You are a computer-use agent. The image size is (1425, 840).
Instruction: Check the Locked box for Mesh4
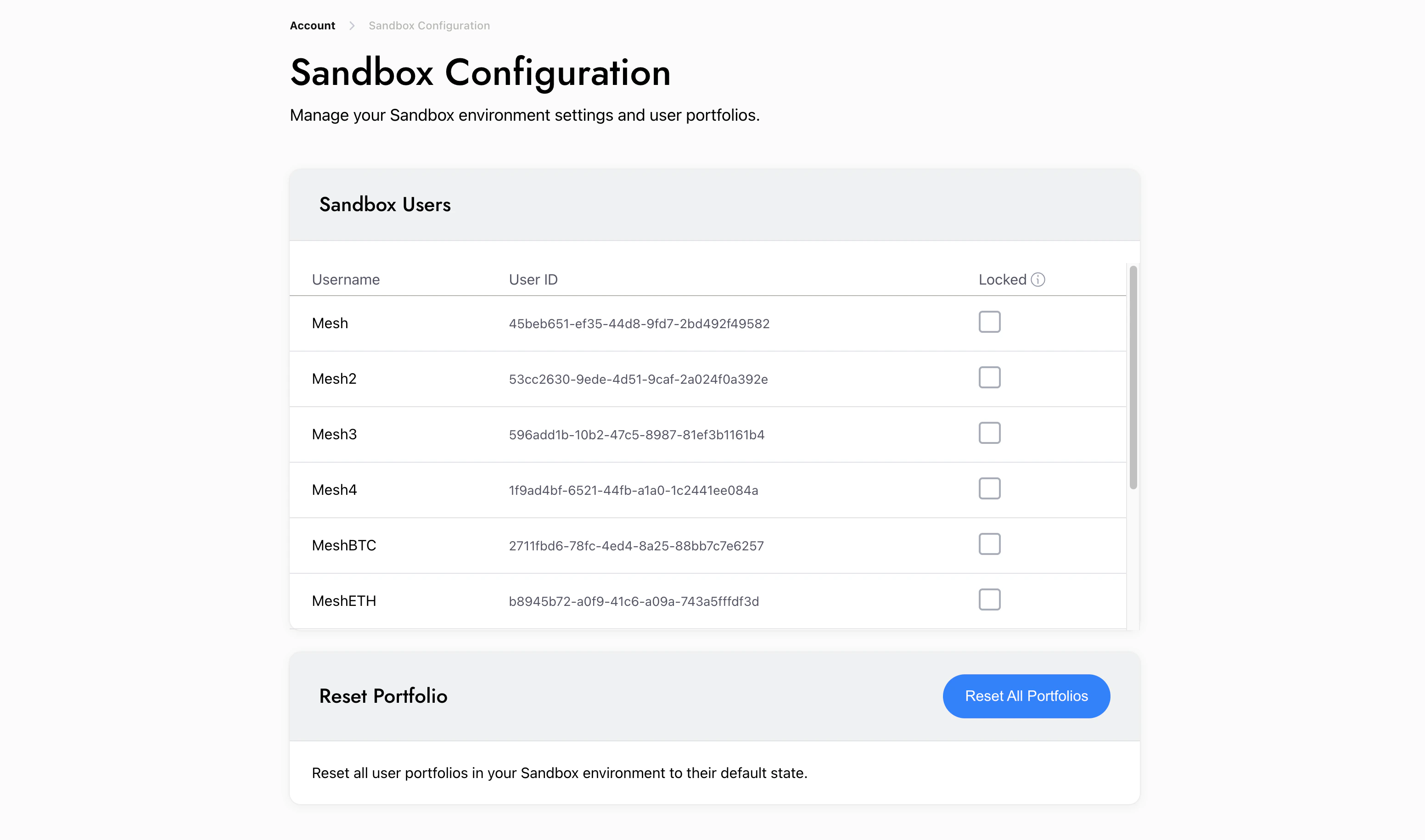pyautogui.click(x=989, y=488)
